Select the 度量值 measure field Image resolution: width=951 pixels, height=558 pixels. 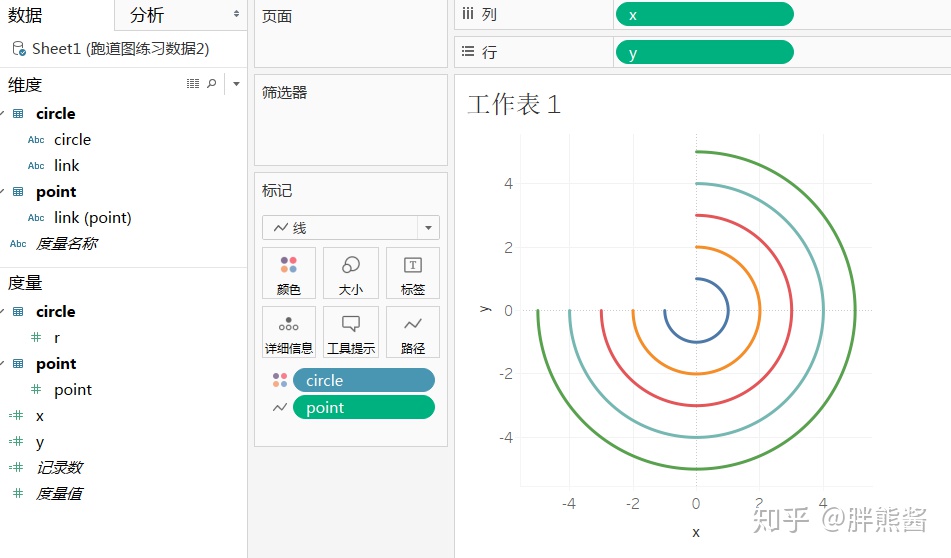click(59, 493)
